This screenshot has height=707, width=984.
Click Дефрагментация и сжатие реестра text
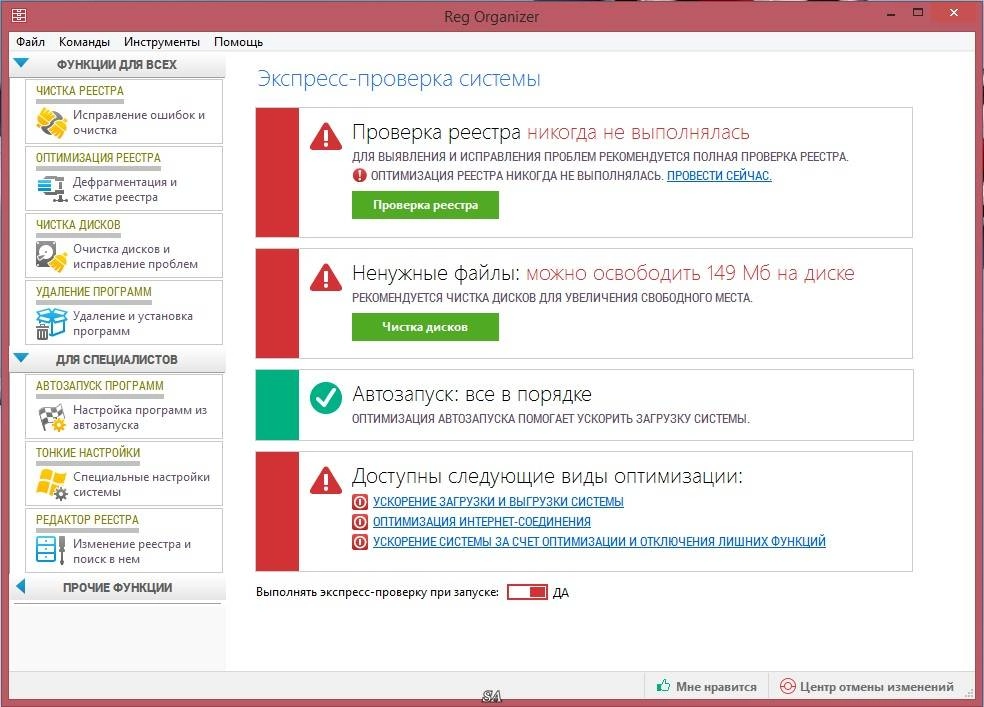(125, 189)
